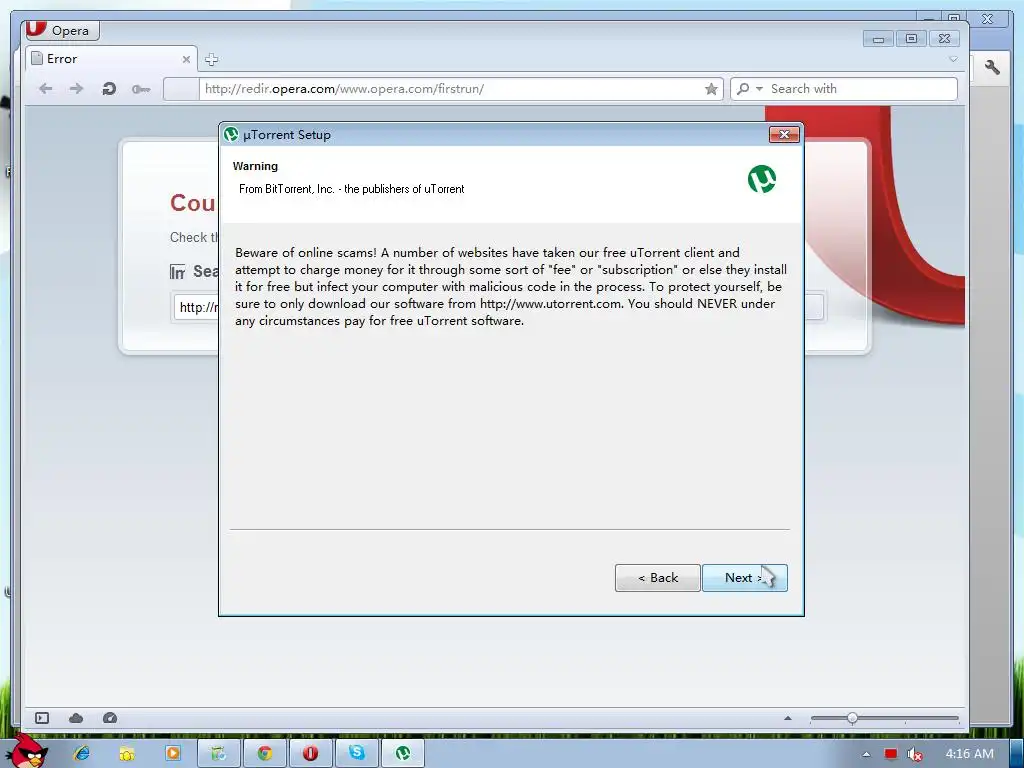Navigate back in Opera
The height and width of the screenshot is (768, 1024).
[x=45, y=89]
